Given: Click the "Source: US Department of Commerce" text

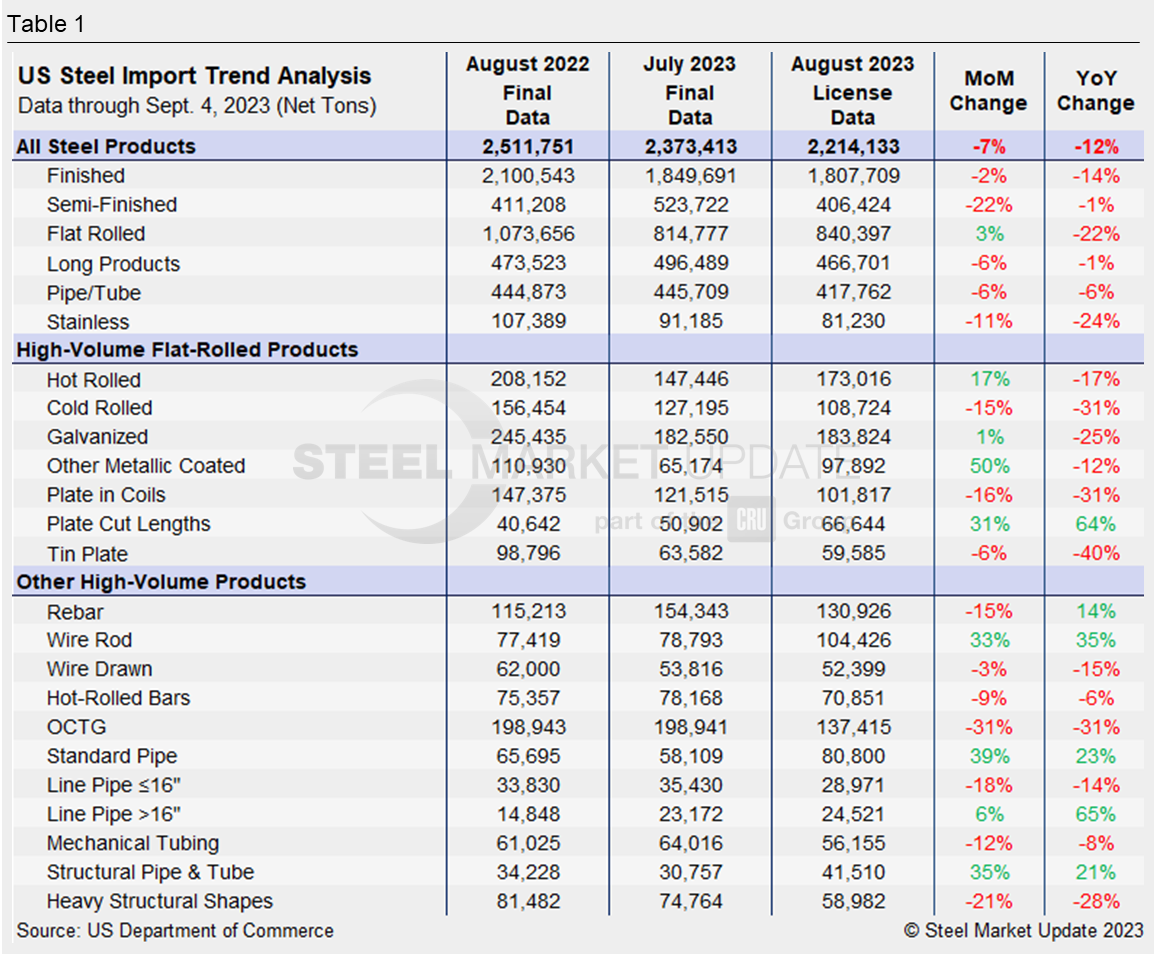Looking at the screenshot, I should (175, 931).
